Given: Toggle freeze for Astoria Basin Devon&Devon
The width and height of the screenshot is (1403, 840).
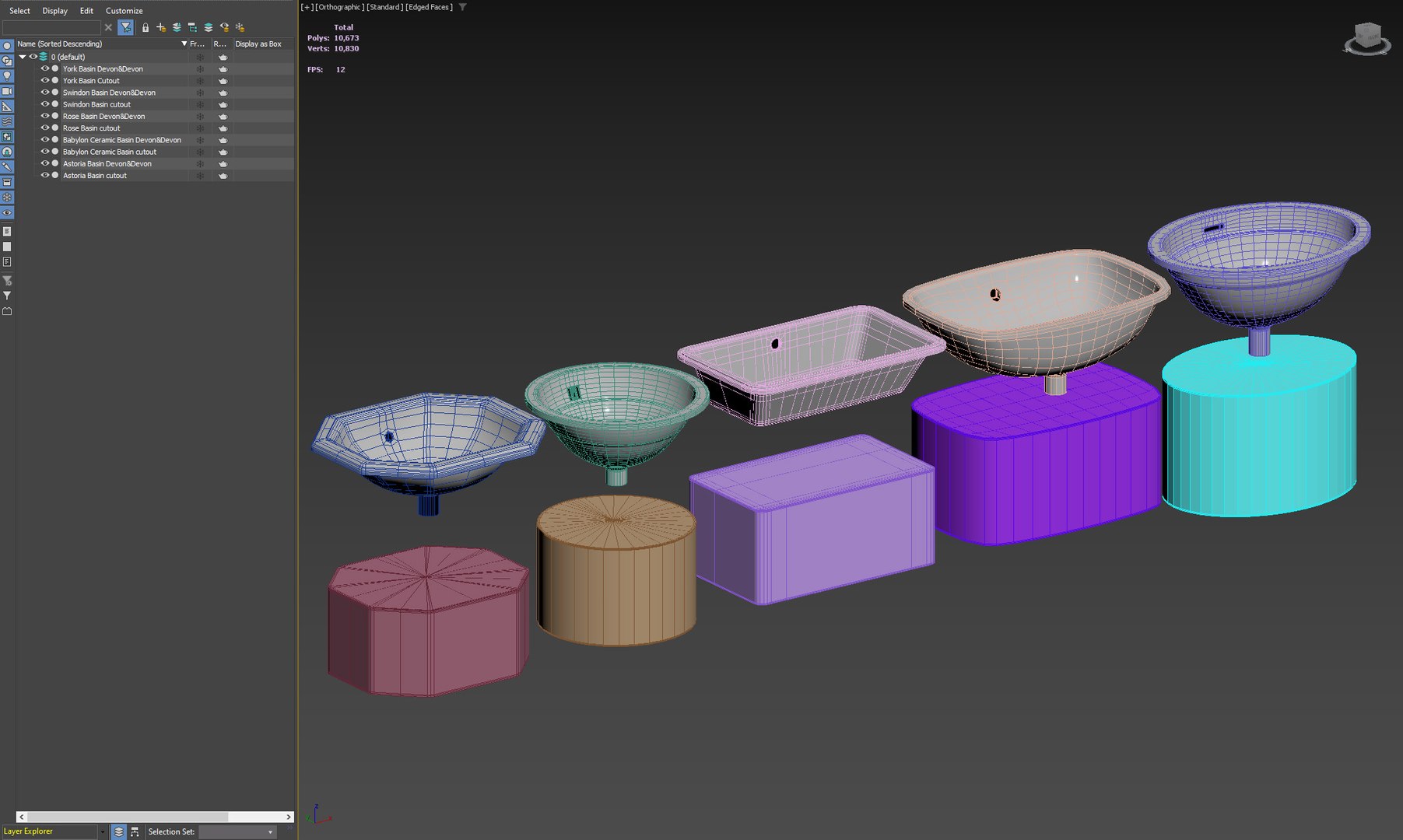Looking at the screenshot, I should [x=200, y=164].
